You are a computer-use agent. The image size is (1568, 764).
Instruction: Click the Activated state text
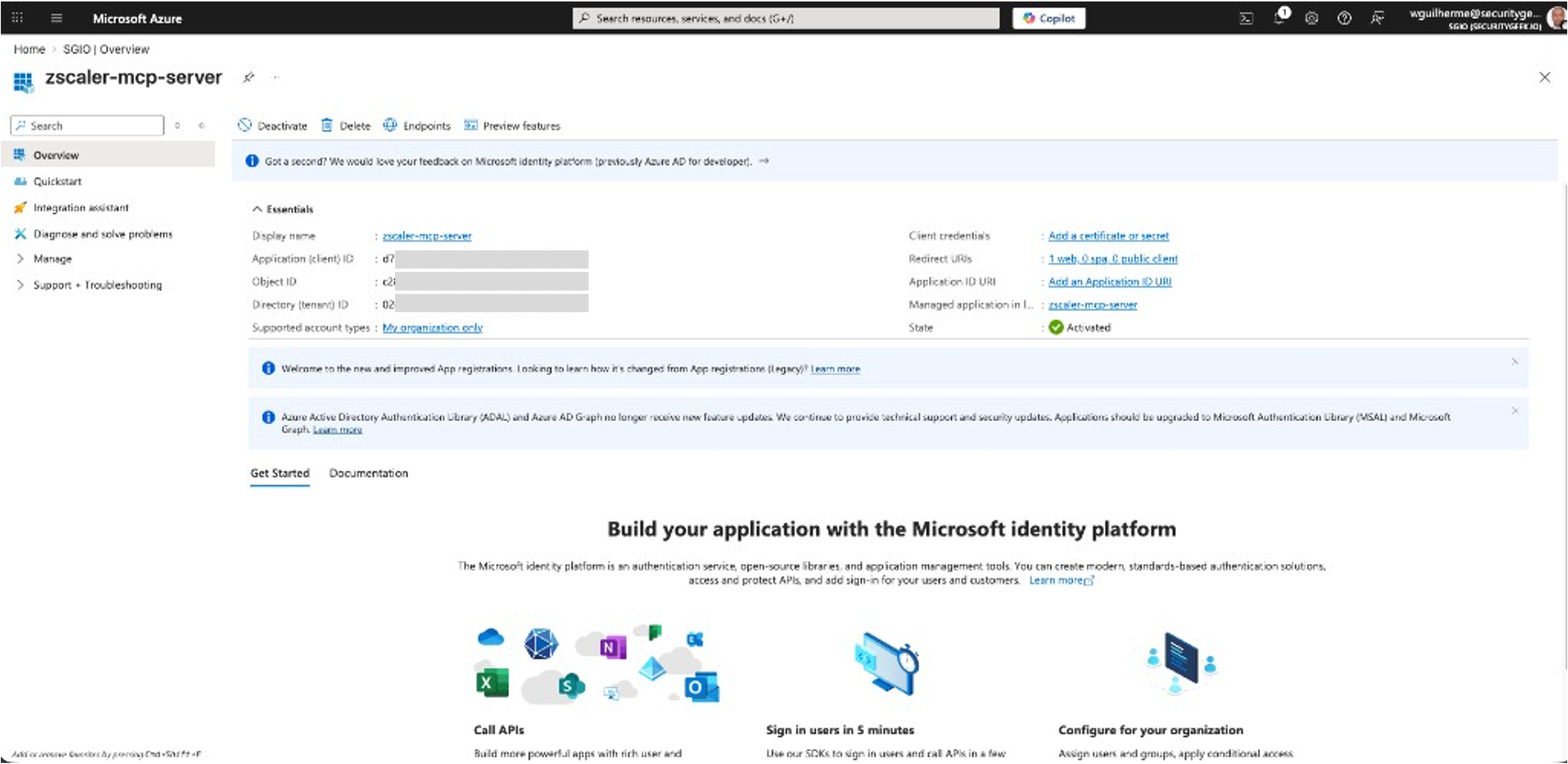(1088, 327)
